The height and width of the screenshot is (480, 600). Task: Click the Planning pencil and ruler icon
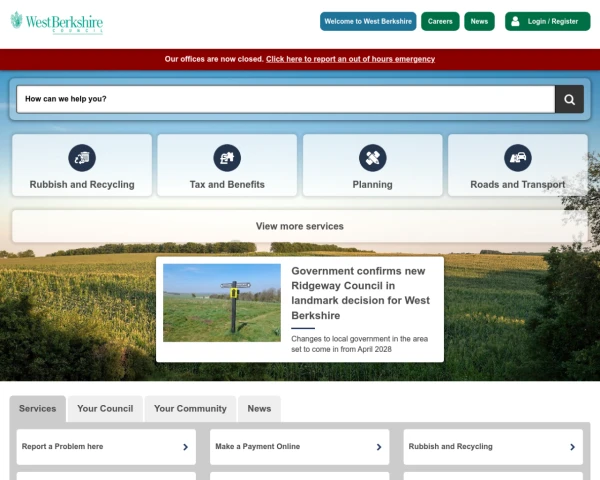pyautogui.click(x=372, y=158)
